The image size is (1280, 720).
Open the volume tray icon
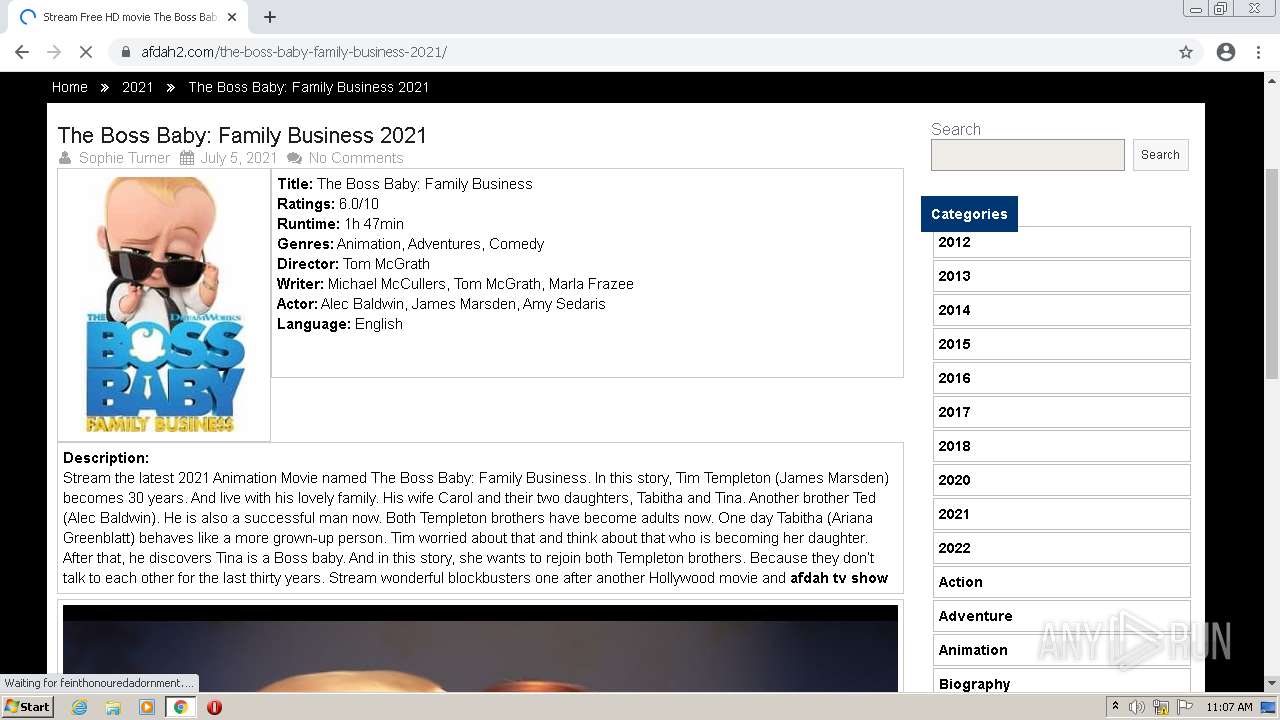[1137, 707]
